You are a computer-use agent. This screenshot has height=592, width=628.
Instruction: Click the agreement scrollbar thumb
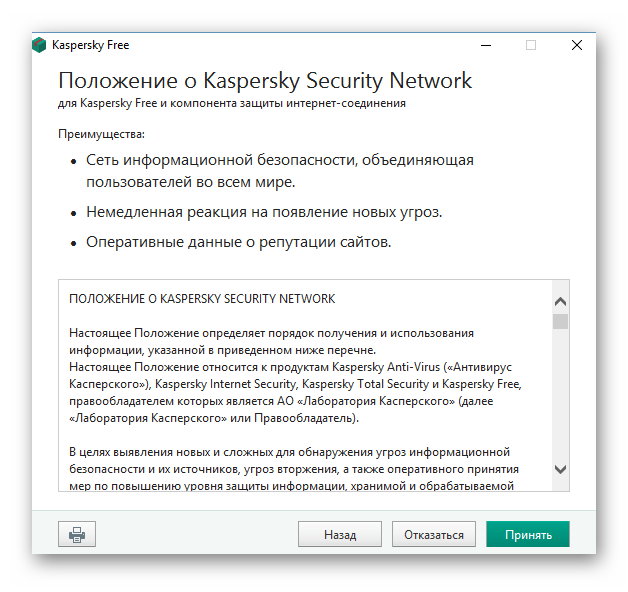click(560, 321)
